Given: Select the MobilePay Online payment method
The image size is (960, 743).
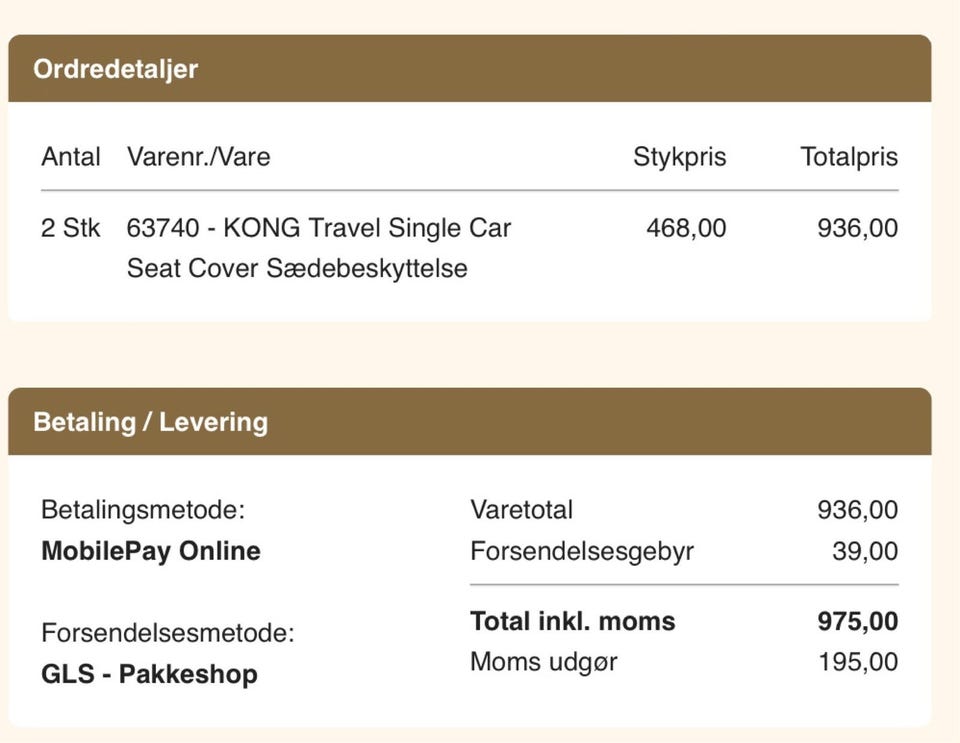Looking at the screenshot, I should coord(151,551).
